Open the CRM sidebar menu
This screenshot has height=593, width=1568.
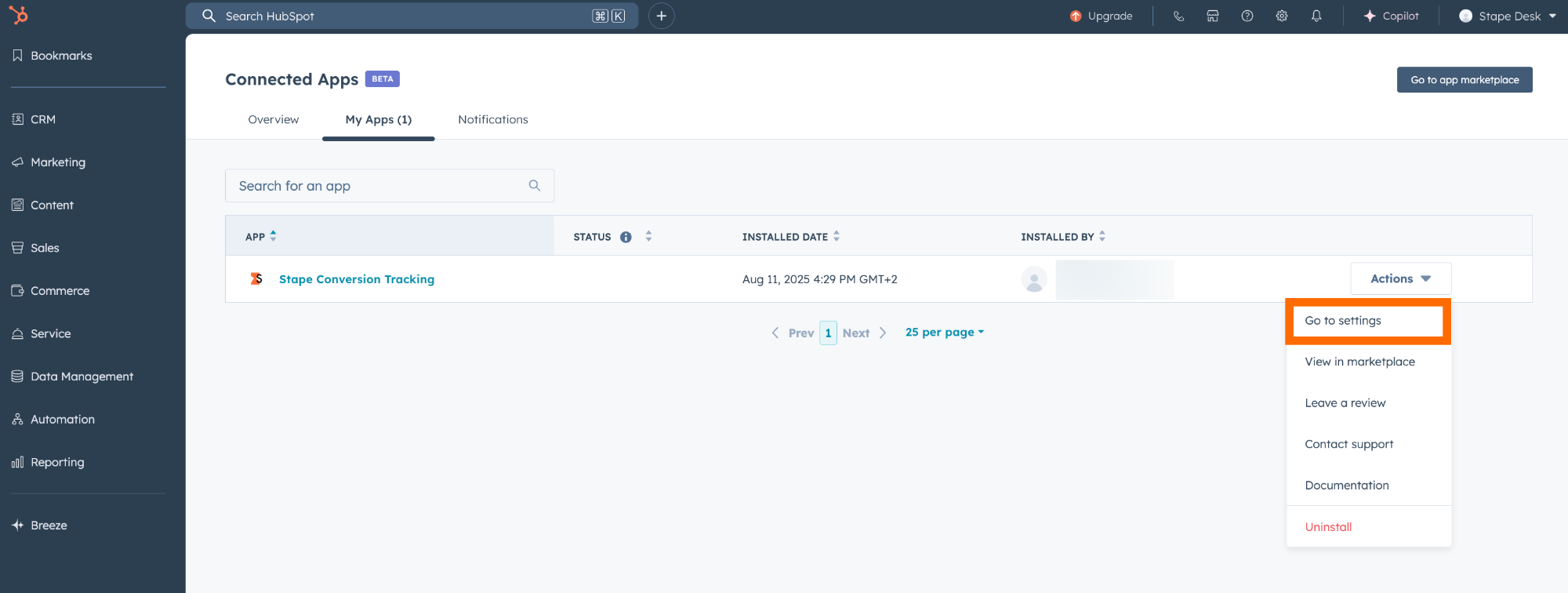pyautogui.click(x=34, y=119)
